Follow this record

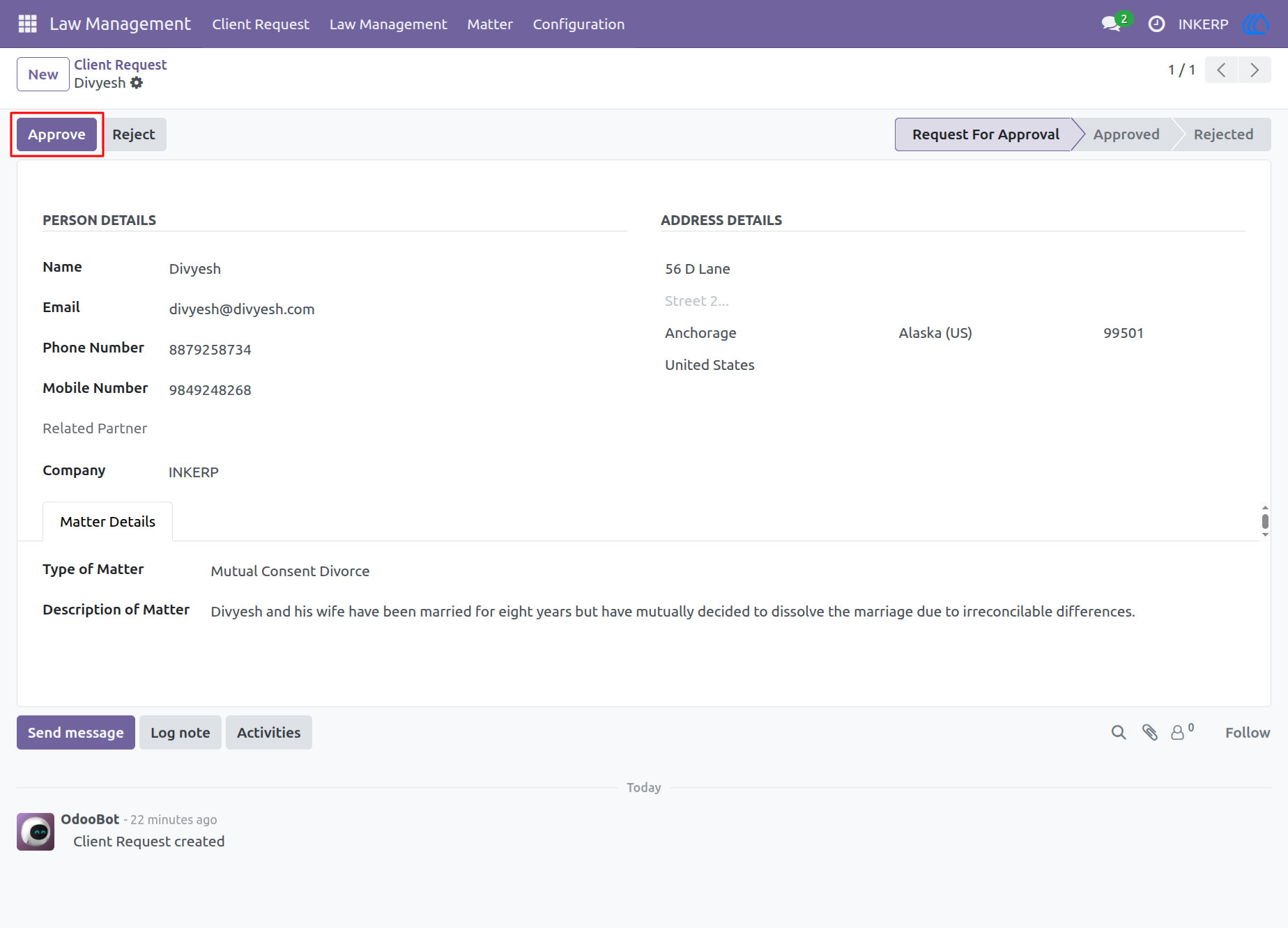click(1248, 732)
